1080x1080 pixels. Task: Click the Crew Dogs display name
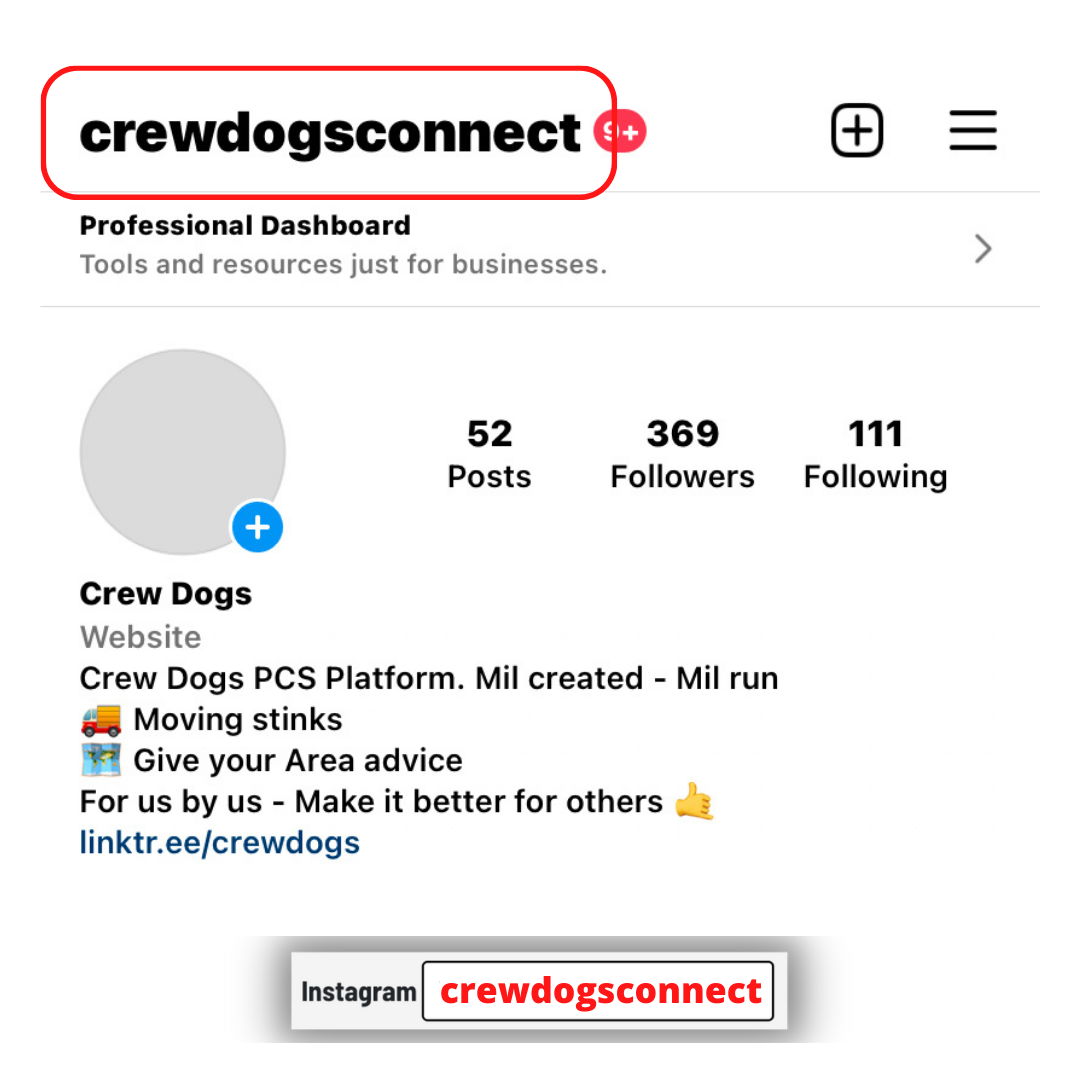[x=166, y=594]
